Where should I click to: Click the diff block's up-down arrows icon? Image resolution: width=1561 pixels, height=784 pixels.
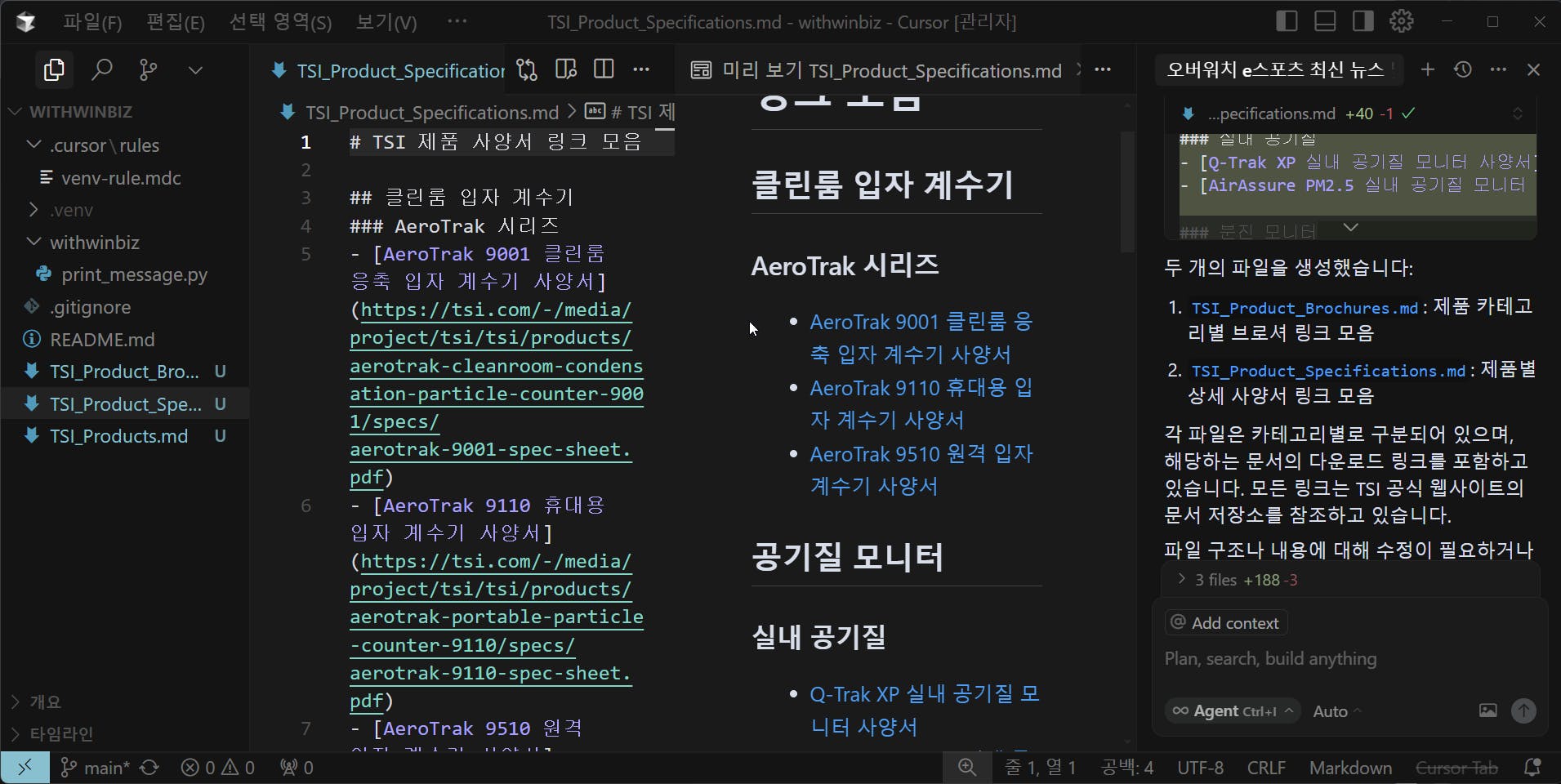[1518, 114]
